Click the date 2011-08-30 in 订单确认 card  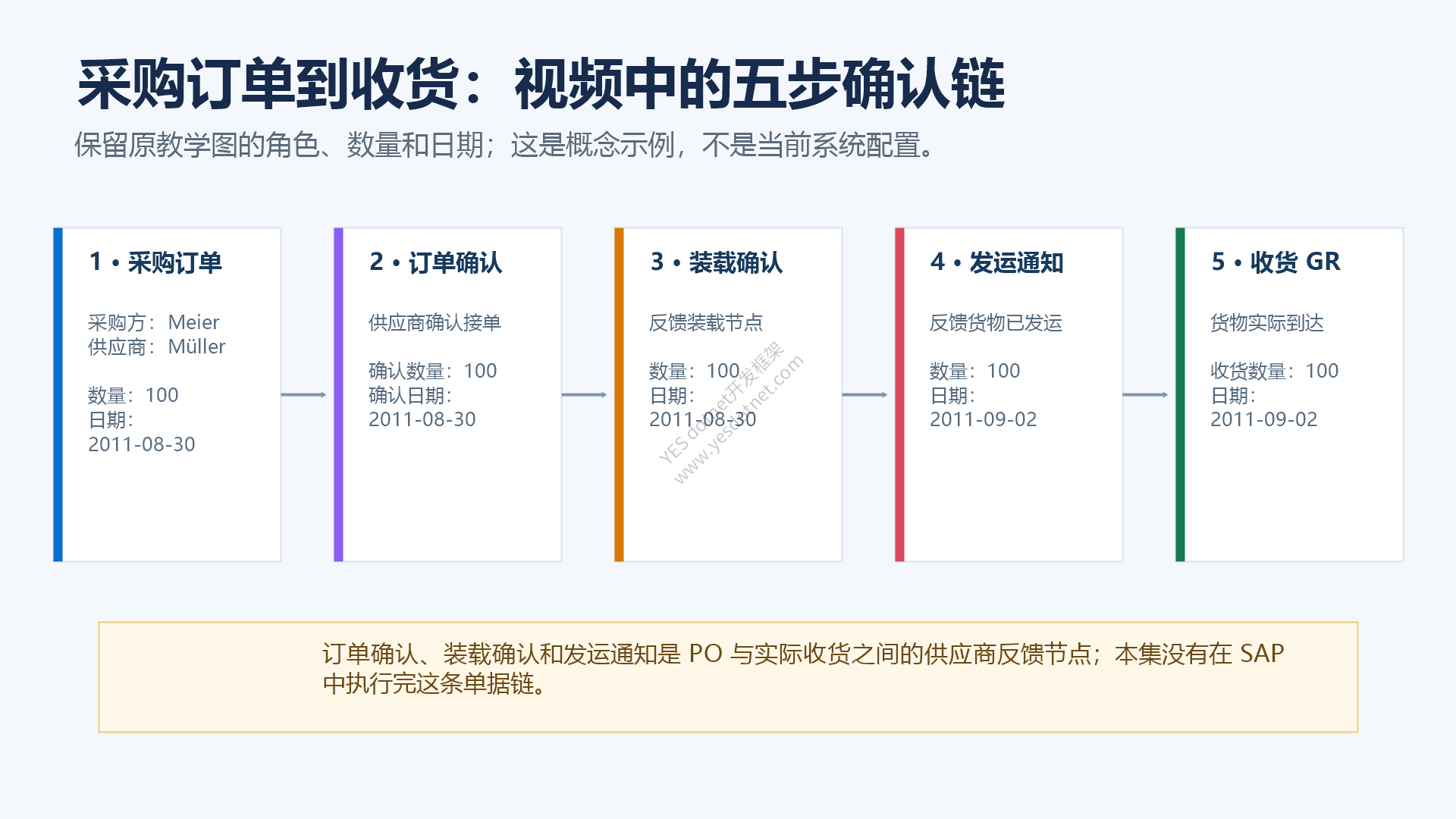(x=422, y=419)
